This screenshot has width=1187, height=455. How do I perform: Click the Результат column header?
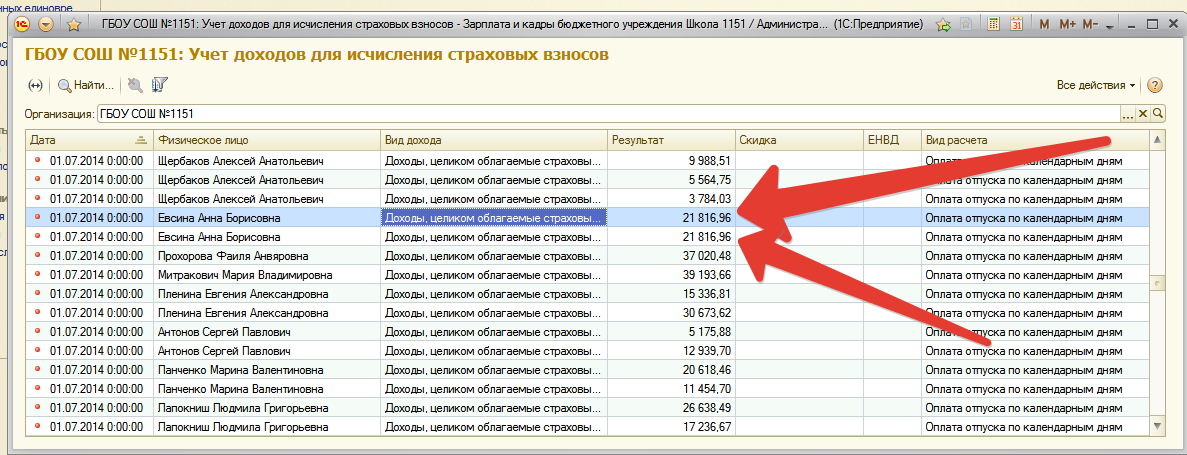click(x=670, y=140)
